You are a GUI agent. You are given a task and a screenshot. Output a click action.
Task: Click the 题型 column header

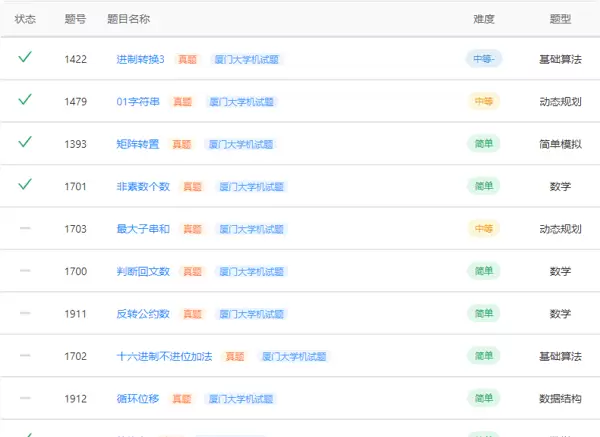click(560, 19)
